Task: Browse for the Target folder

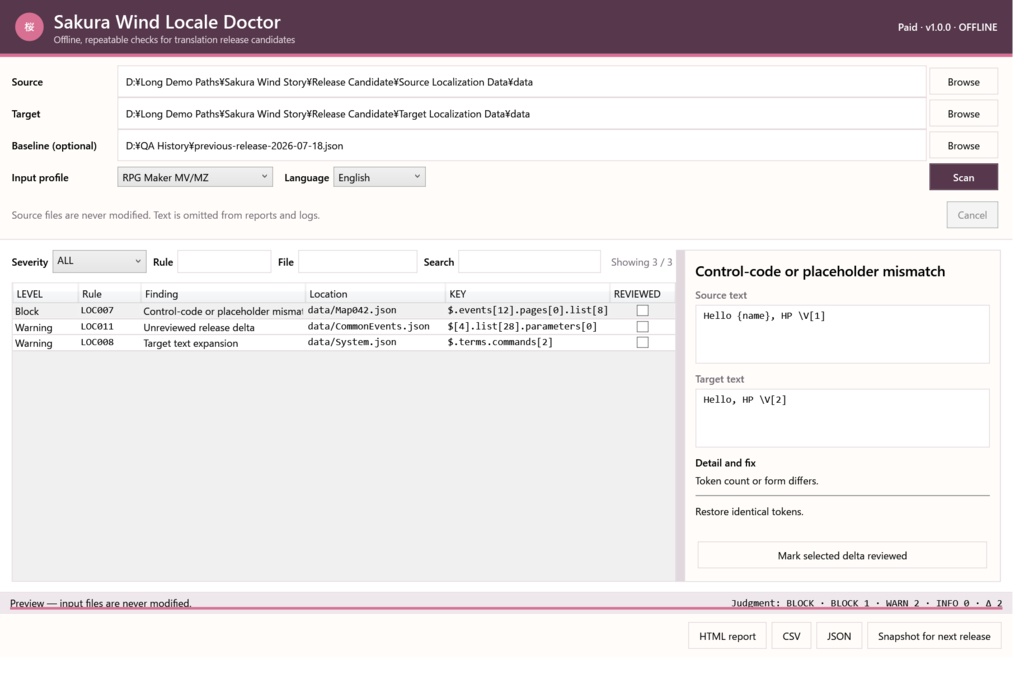Action: 963,114
